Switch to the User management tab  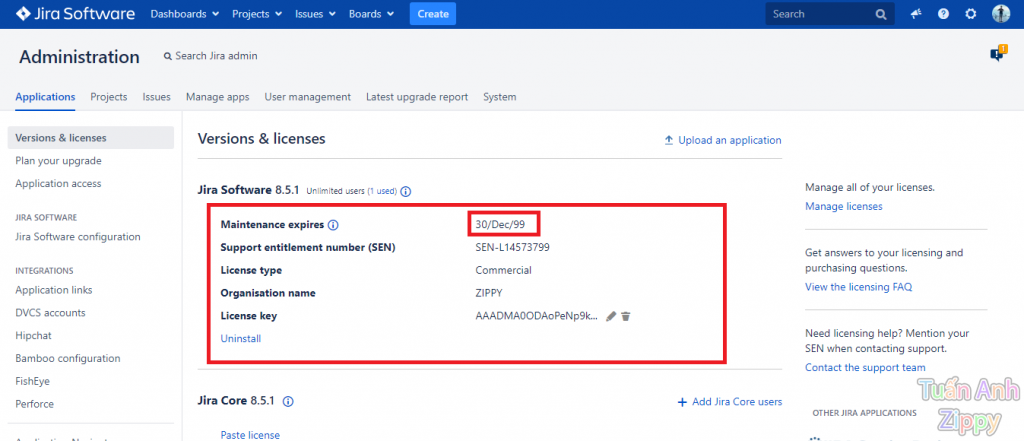307,97
